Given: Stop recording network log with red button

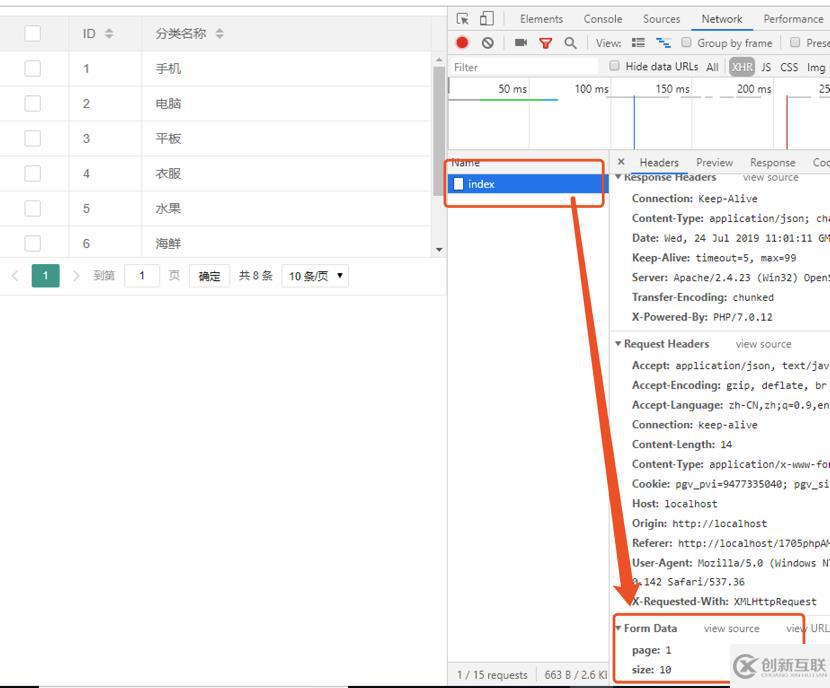Looking at the screenshot, I should point(462,43).
